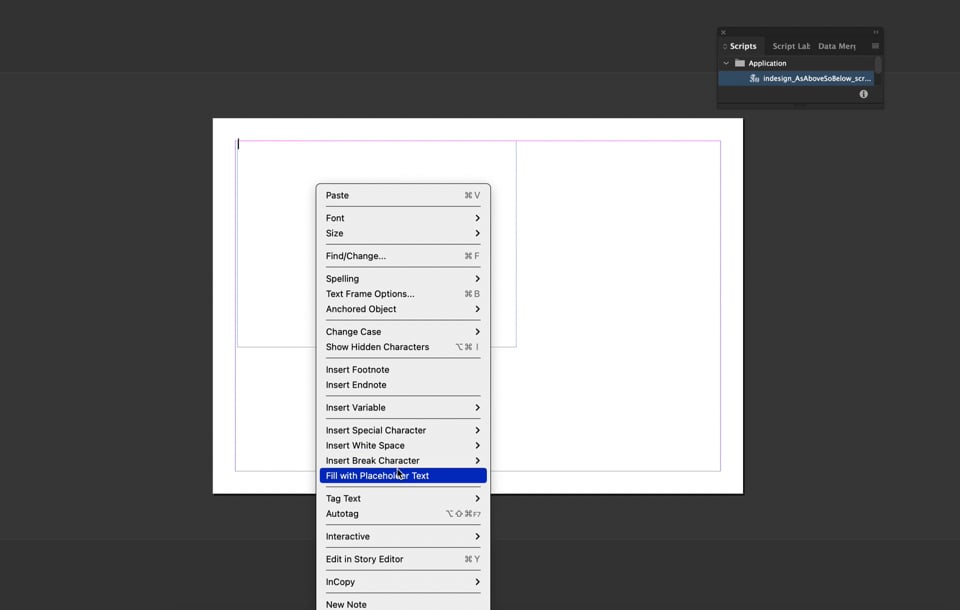Open the Spelling submenu

coord(403,279)
